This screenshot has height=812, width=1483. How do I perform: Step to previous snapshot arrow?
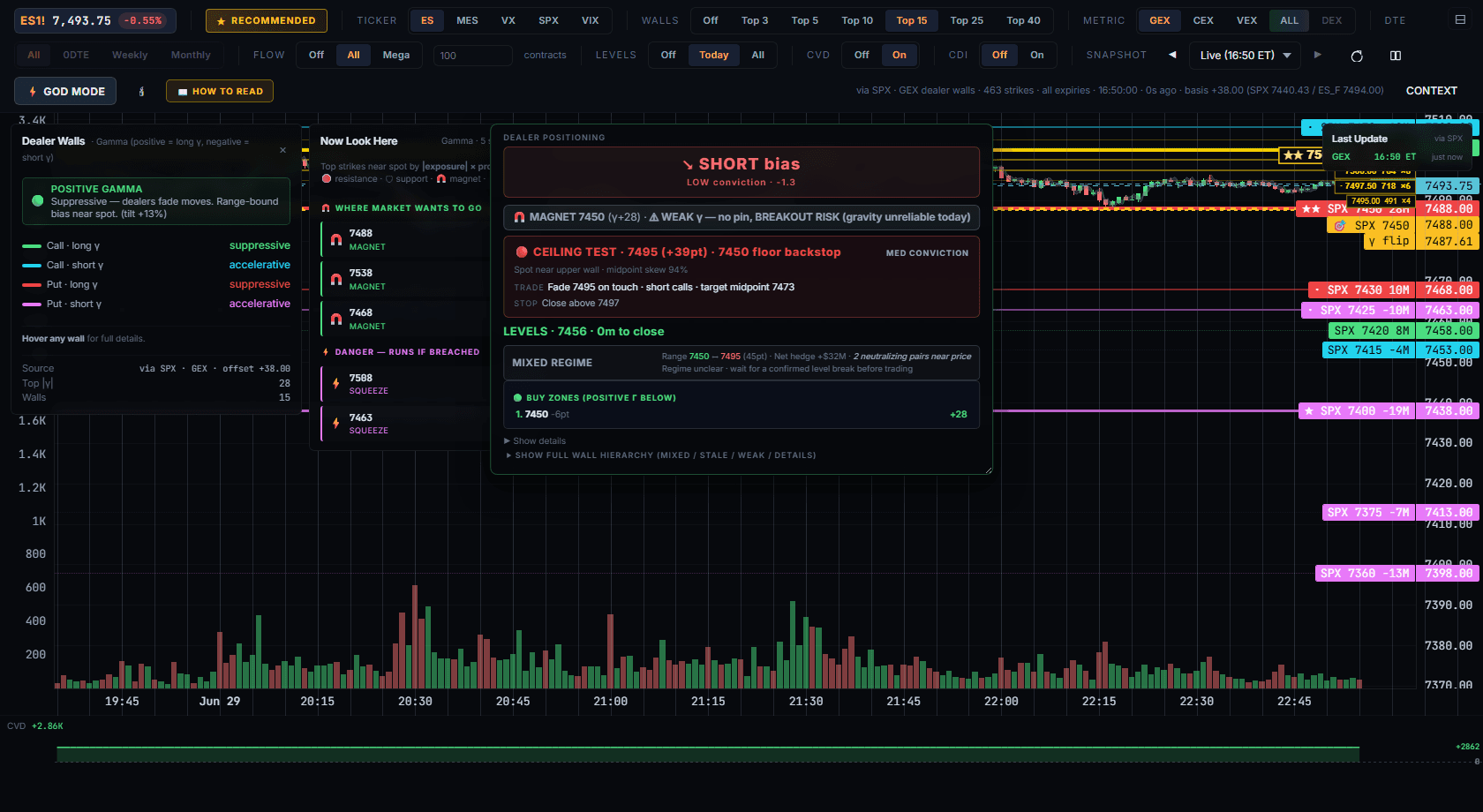pos(1172,55)
